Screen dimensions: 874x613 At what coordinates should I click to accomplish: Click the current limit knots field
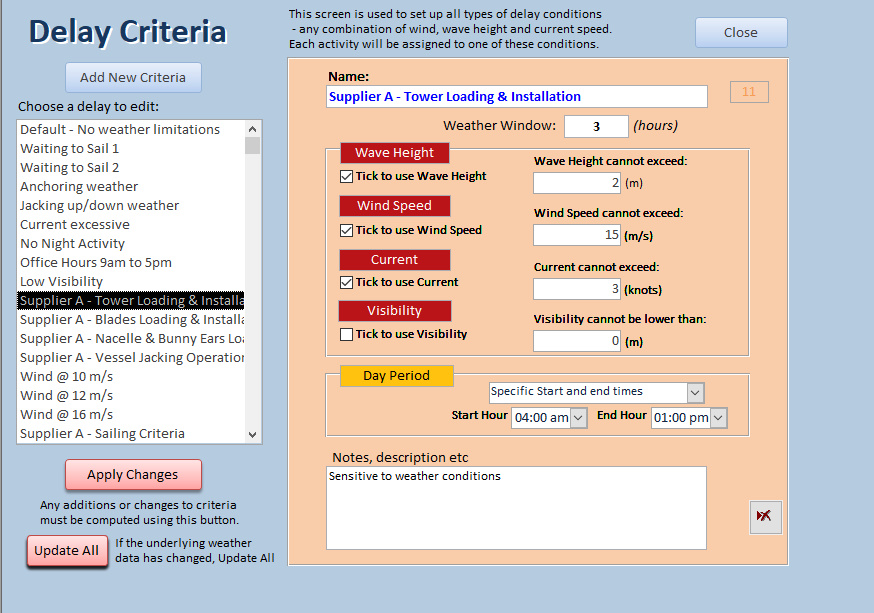[x=577, y=289]
